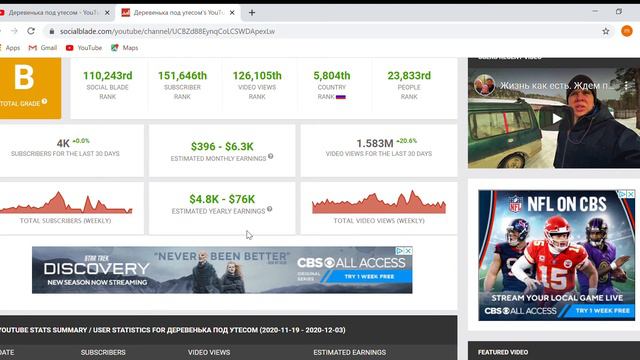The width and height of the screenshot is (640, 360).
Task: Close the Socialblade browser tab
Action: [x=232, y=13]
